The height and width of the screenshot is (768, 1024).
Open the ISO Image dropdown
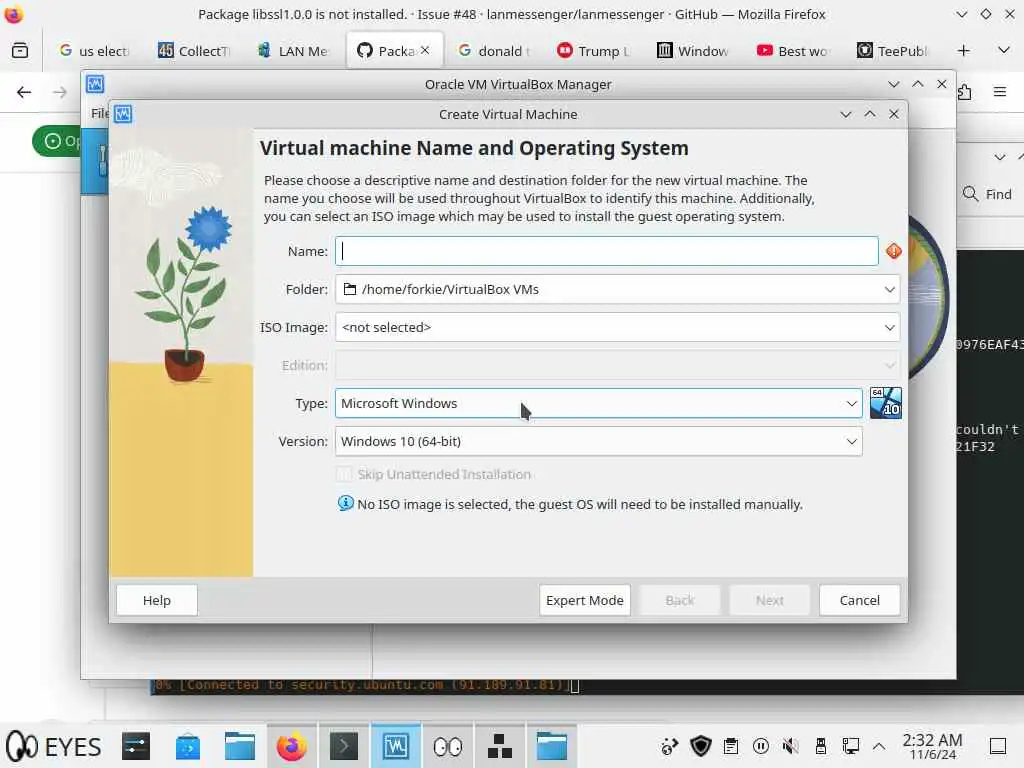tap(617, 327)
